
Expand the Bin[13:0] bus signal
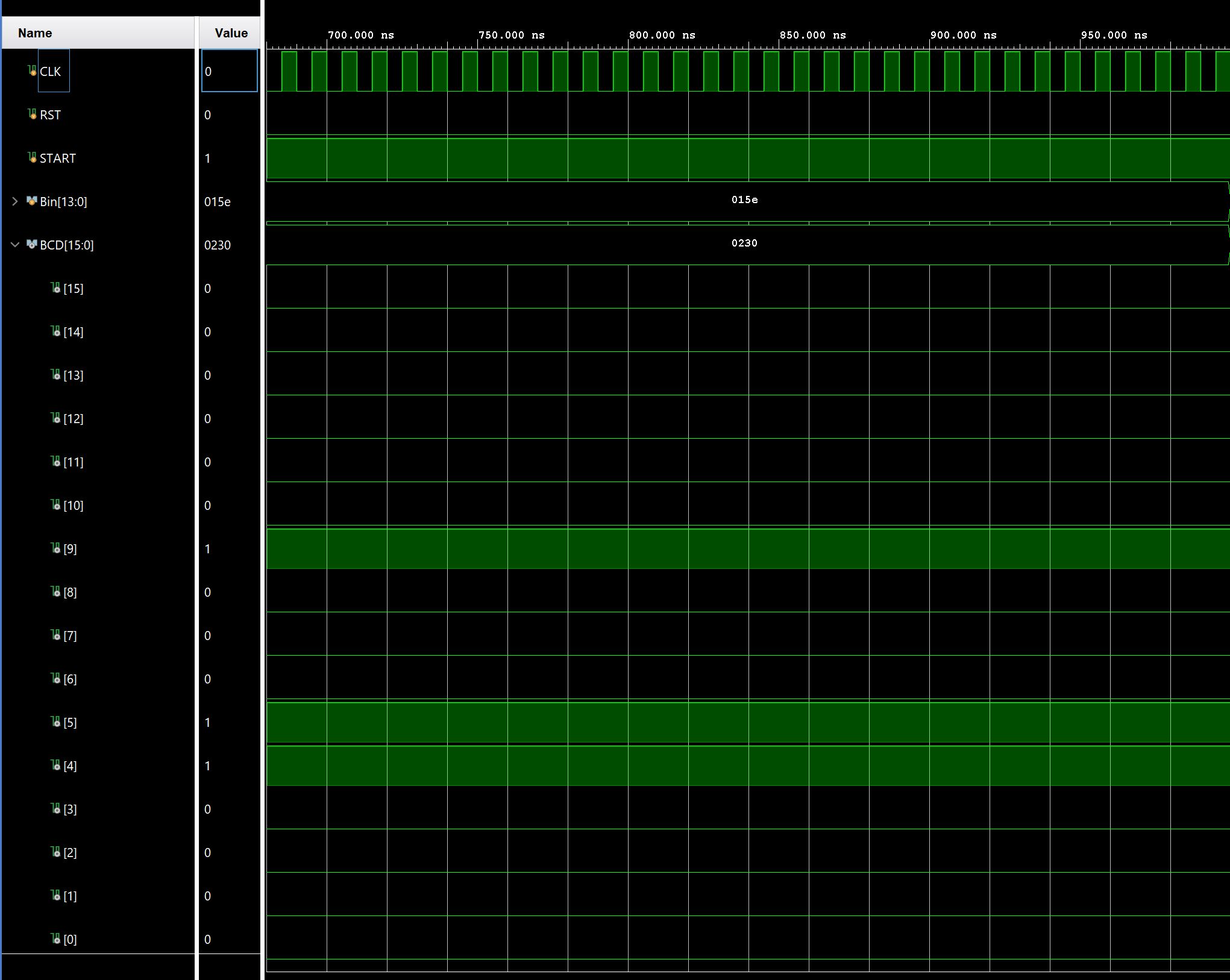[14, 201]
